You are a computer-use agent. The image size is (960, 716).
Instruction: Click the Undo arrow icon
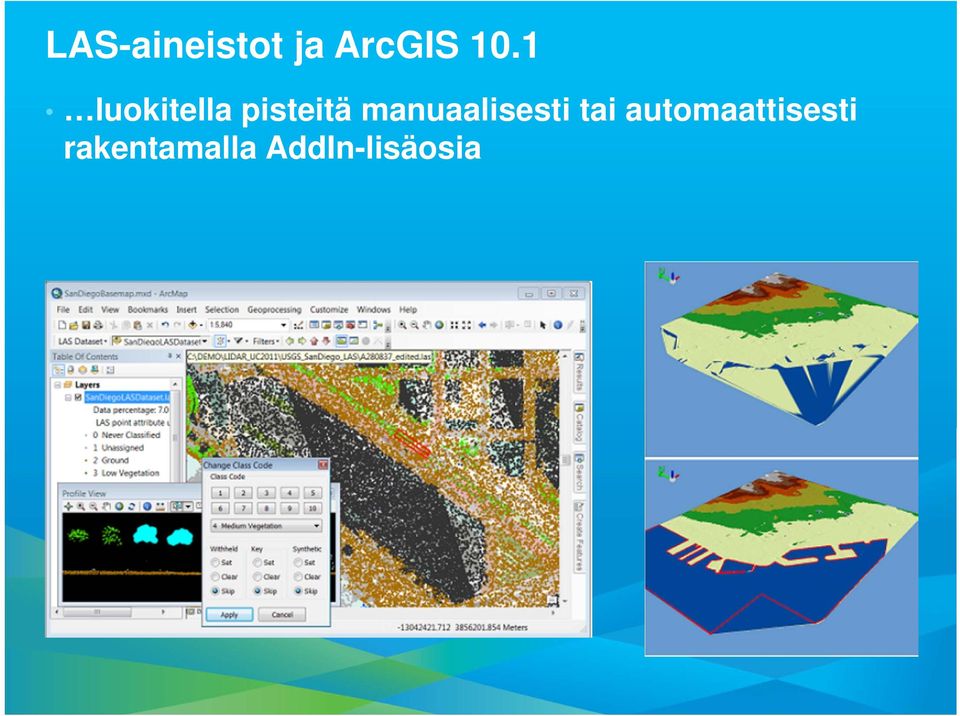pyautogui.click(x=165, y=325)
